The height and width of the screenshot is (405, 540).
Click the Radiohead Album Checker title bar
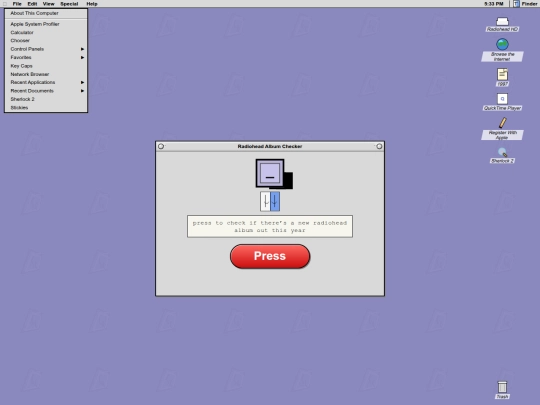[x=270, y=146]
